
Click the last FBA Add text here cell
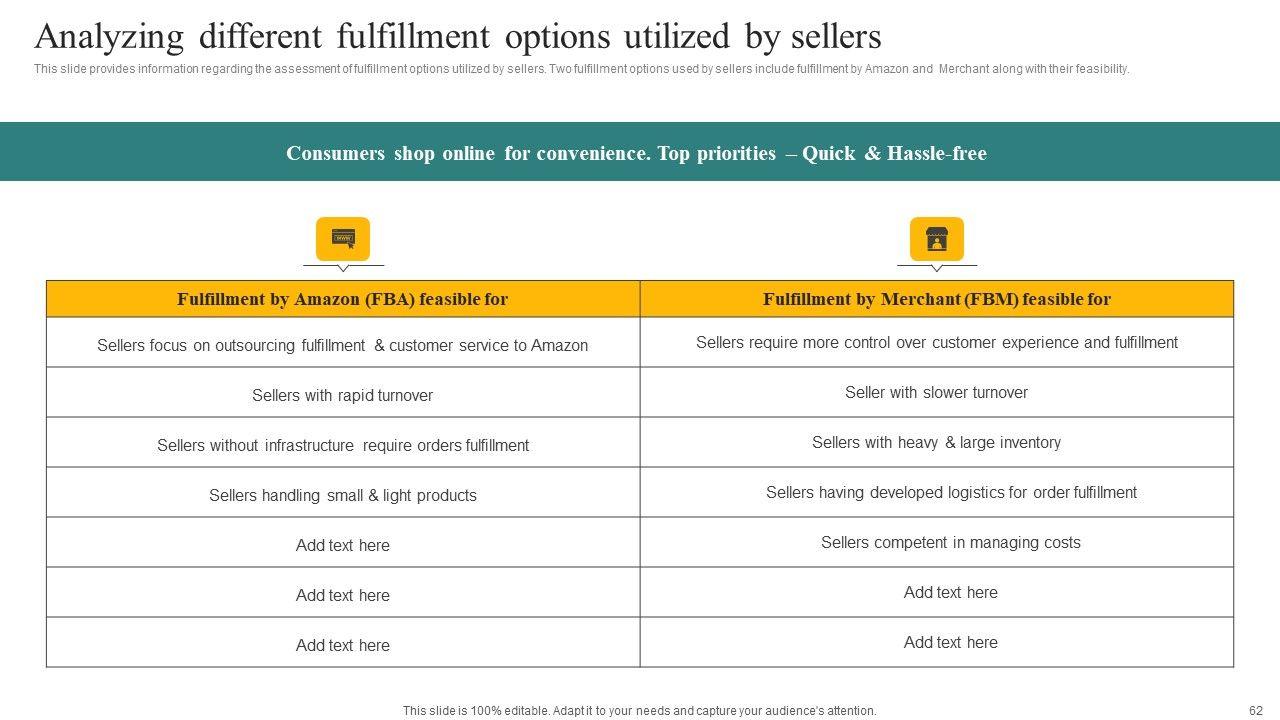point(343,645)
